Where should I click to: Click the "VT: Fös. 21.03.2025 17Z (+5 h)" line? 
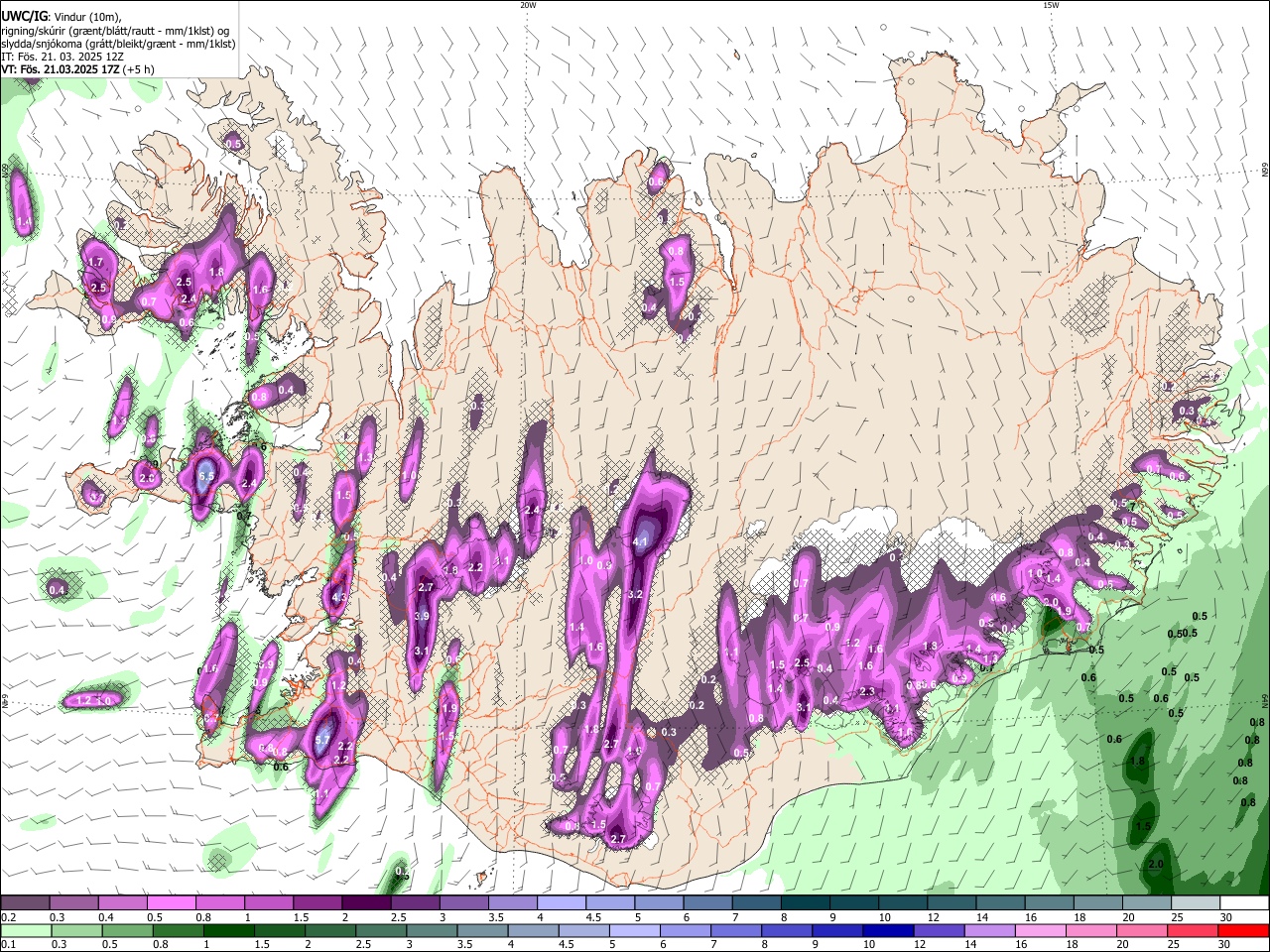point(78,69)
